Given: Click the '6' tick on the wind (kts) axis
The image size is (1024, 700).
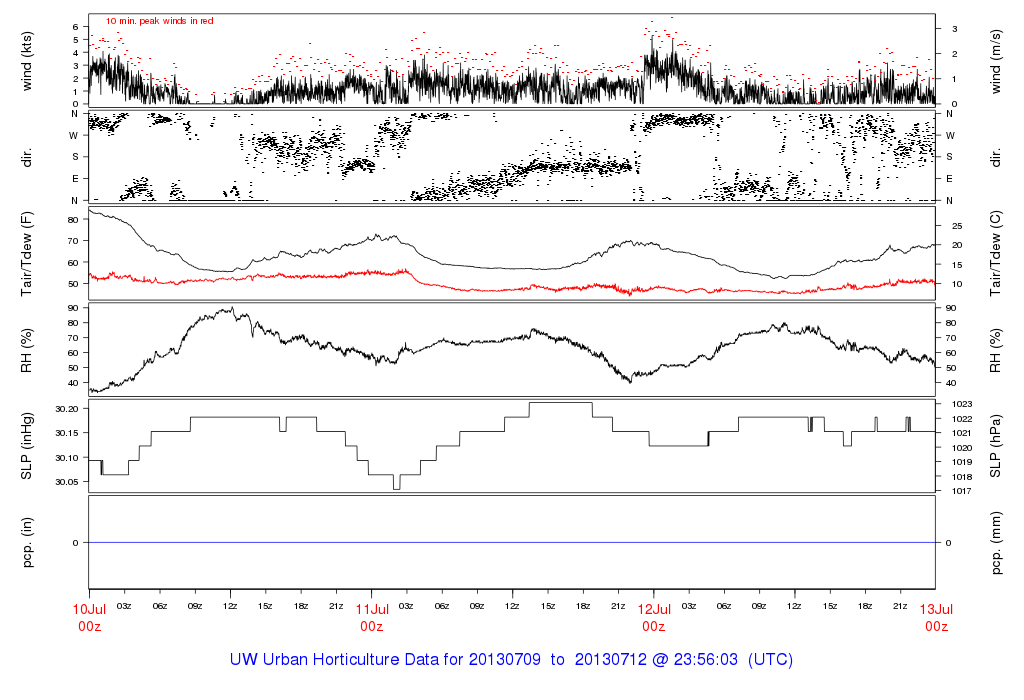Looking at the screenshot, I should point(76,27).
